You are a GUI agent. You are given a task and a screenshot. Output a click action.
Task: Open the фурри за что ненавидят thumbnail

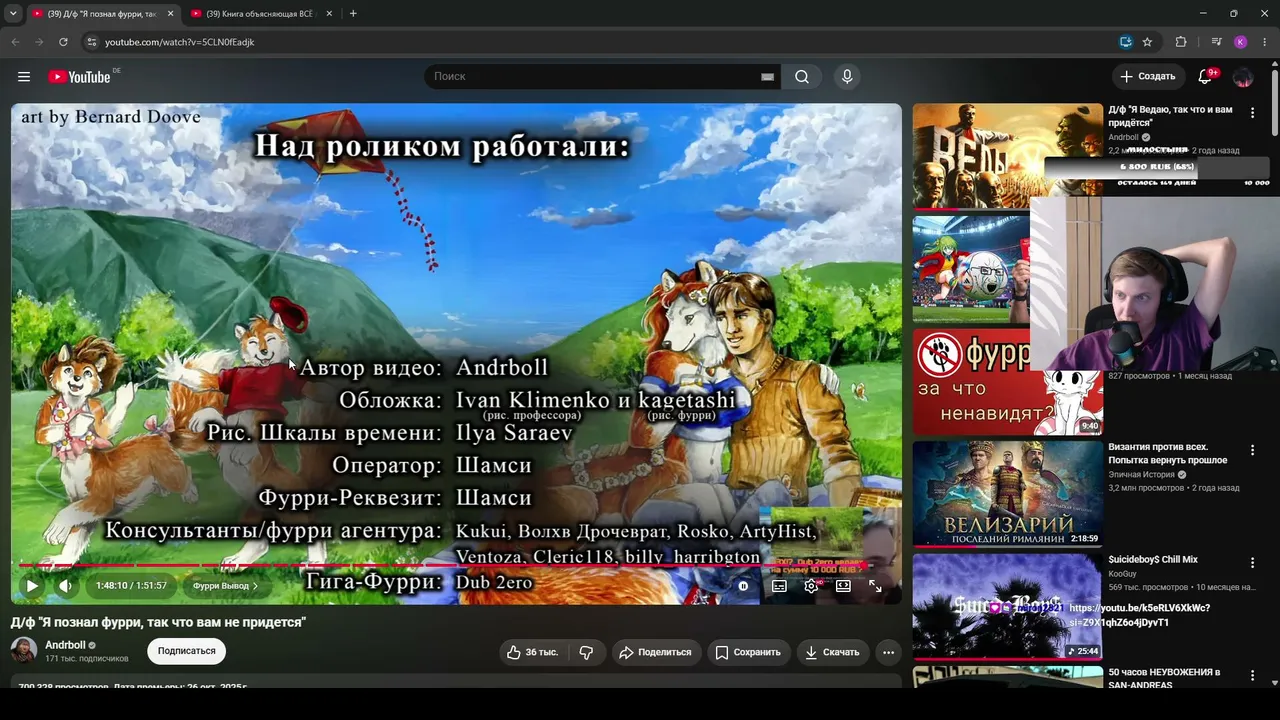click(1007, 382)
